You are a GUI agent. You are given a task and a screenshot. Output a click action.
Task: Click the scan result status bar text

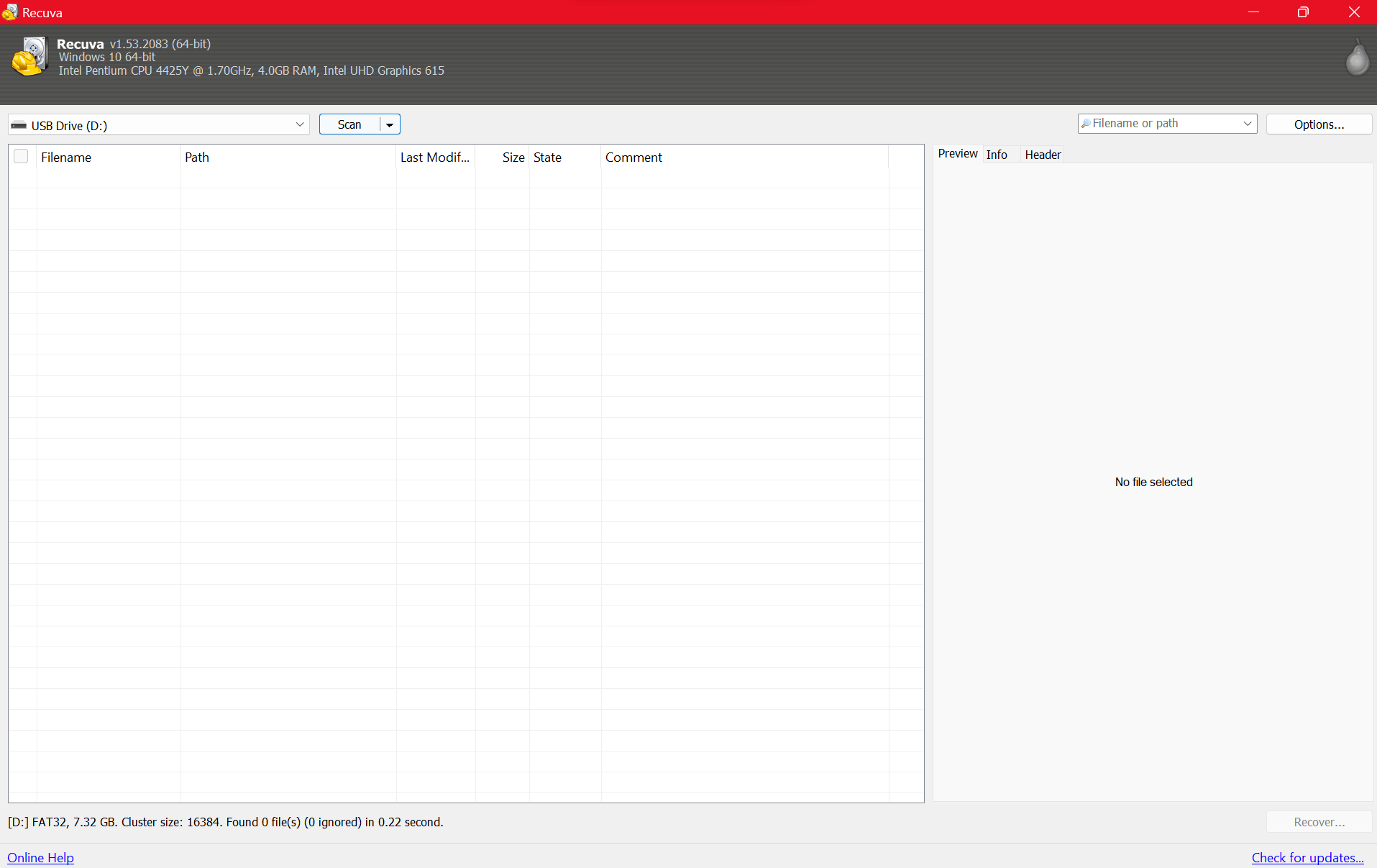click(226, 822)
